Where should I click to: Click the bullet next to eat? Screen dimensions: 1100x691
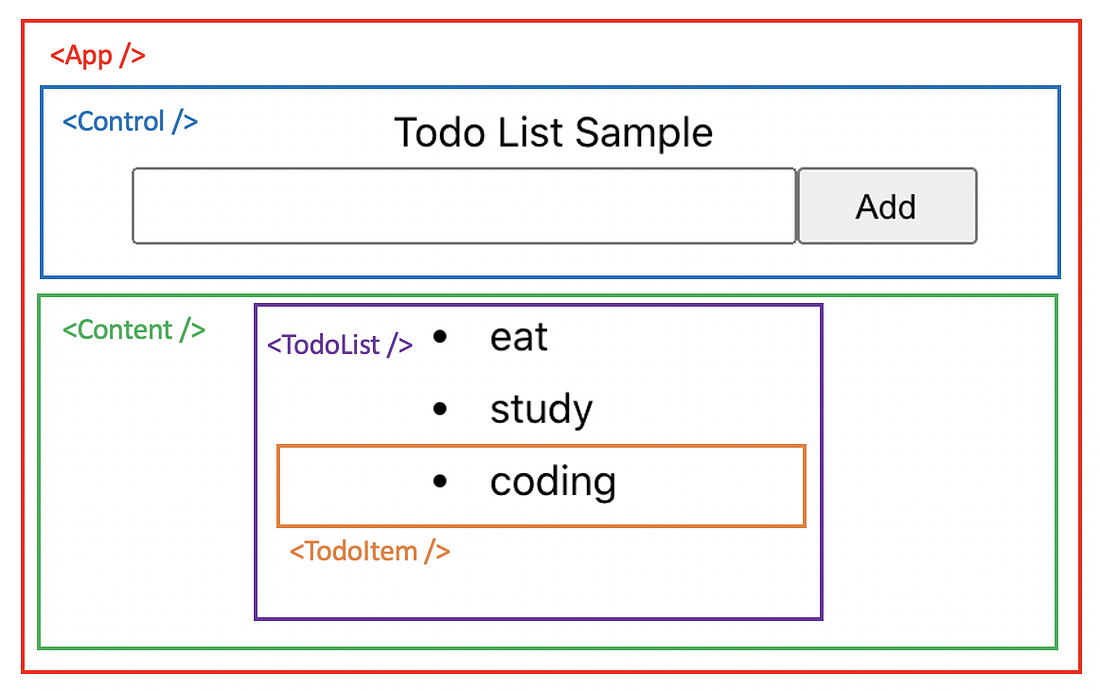438,336
